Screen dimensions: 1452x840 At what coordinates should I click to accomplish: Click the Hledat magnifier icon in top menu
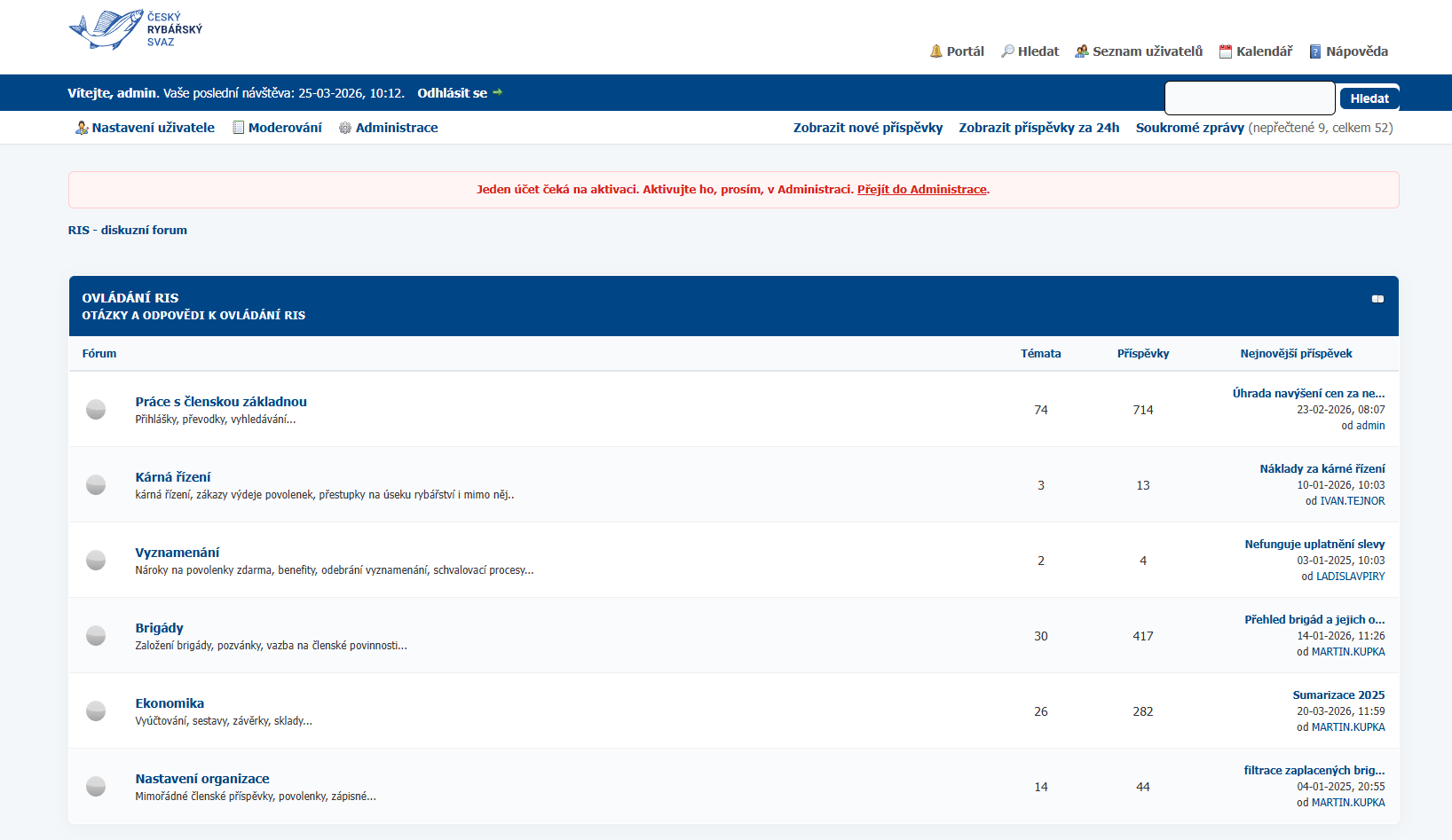[x=1007, y=51]
